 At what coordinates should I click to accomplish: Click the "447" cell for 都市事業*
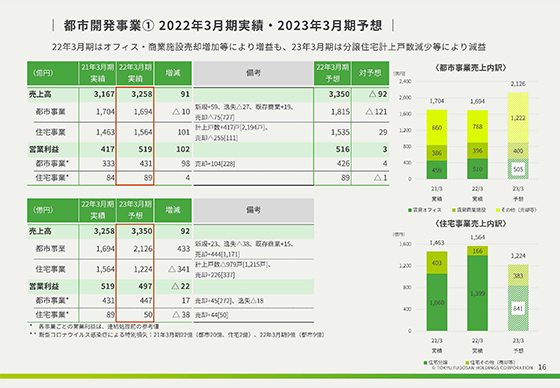146,300
